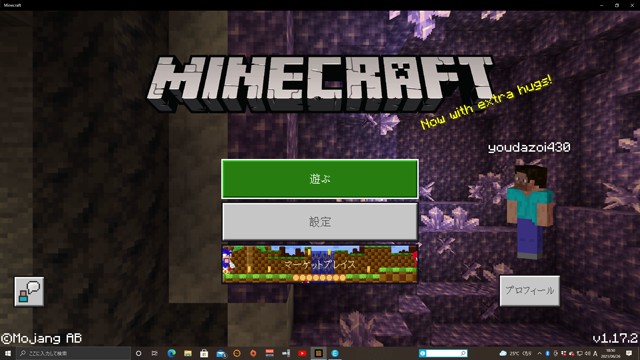Start the game with the green 遊ぶ button
The height and width of the screenshot is (360, 640).
pos(320,179)
